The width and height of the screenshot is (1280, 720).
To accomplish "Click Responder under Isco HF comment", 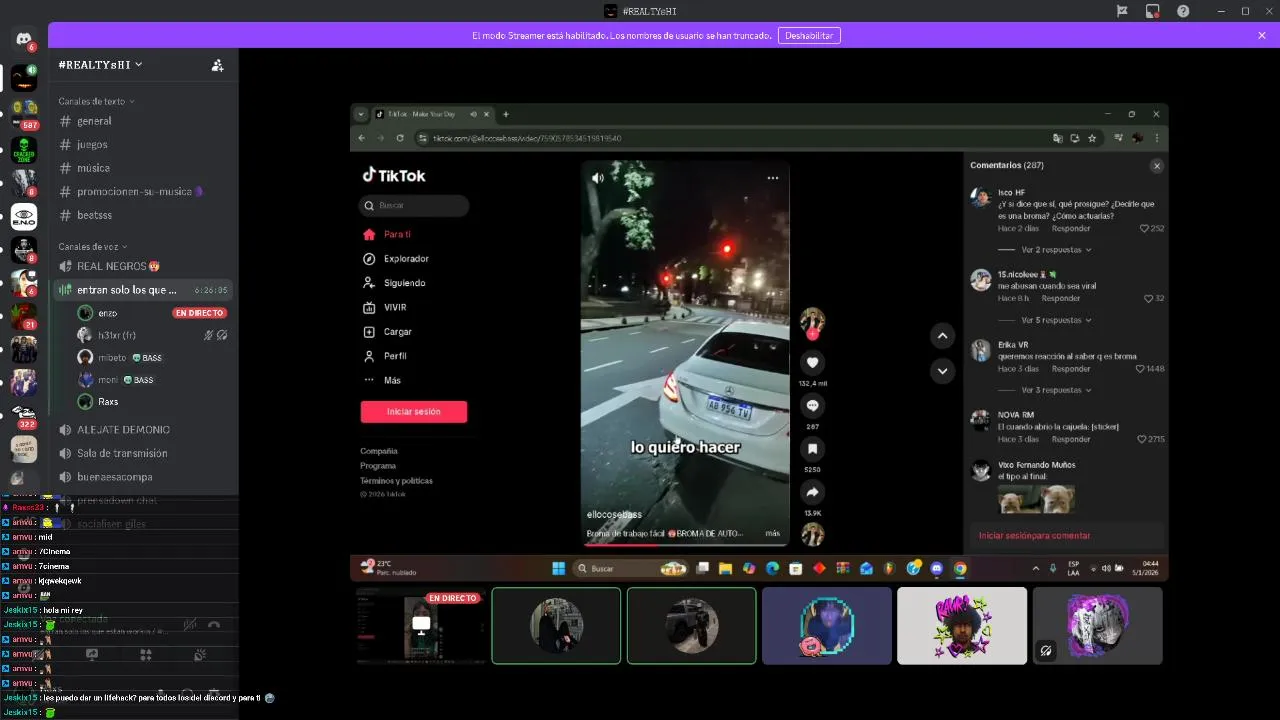I will click(x=1070, y=228).
